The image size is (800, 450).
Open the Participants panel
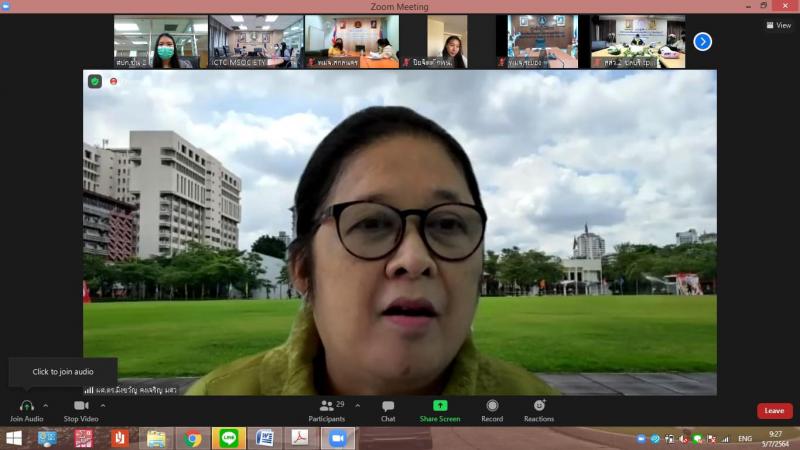click(327, 411)
